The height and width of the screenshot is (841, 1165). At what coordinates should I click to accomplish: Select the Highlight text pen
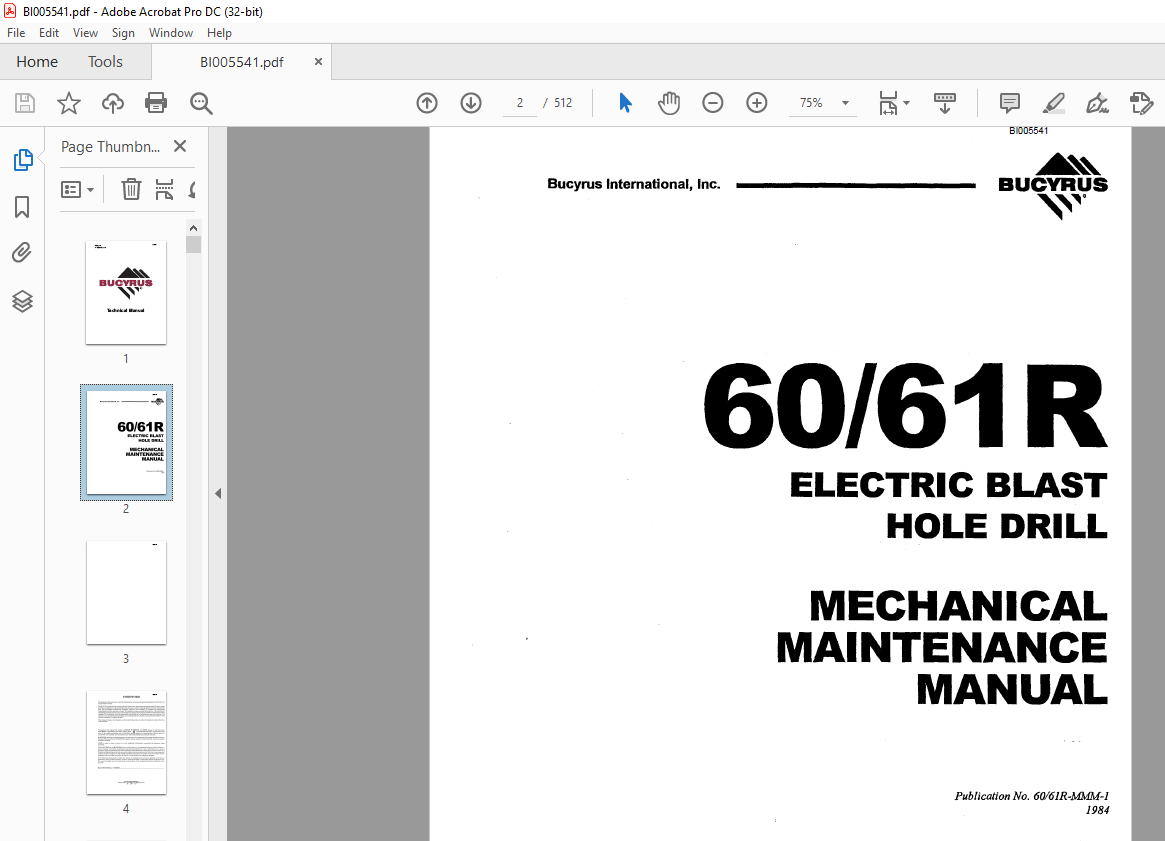[x=1054, y=103]
